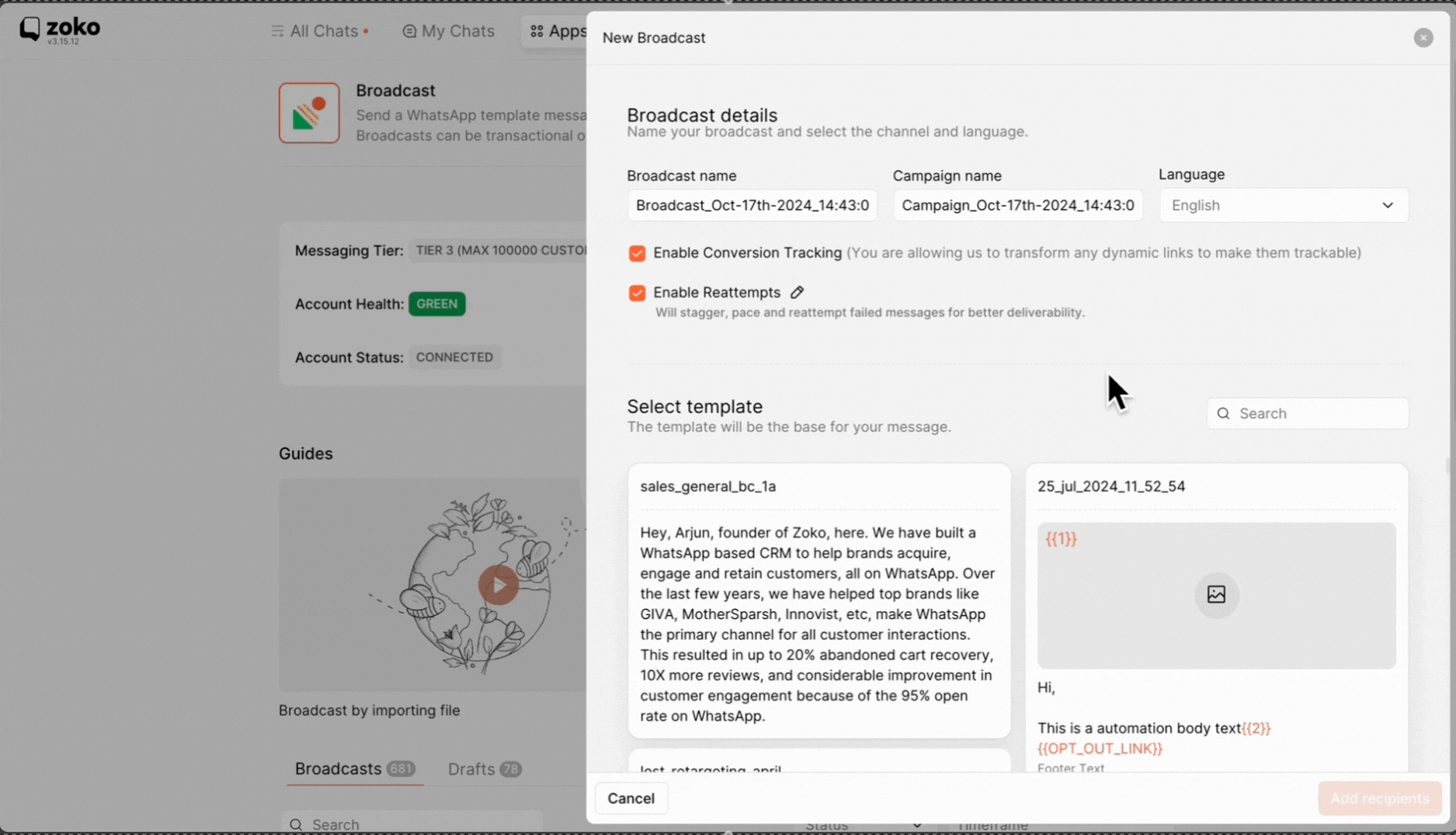Image resolution: width=1456 pixels, height=835 pixels.
Task: Click the image placeholder icon in template
Action: (x=1216, y=595)
